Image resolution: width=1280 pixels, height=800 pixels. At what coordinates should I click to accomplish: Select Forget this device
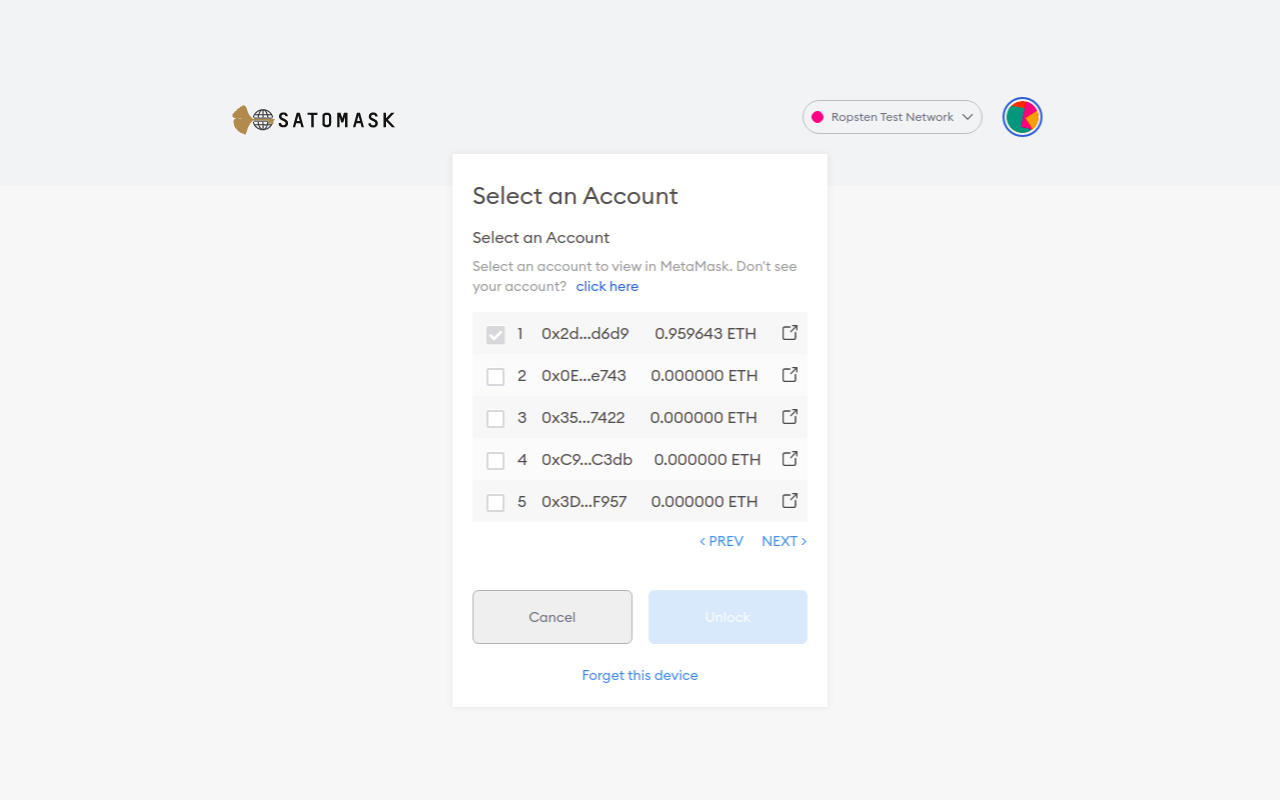pyautogui.click(x=639, y=675)
